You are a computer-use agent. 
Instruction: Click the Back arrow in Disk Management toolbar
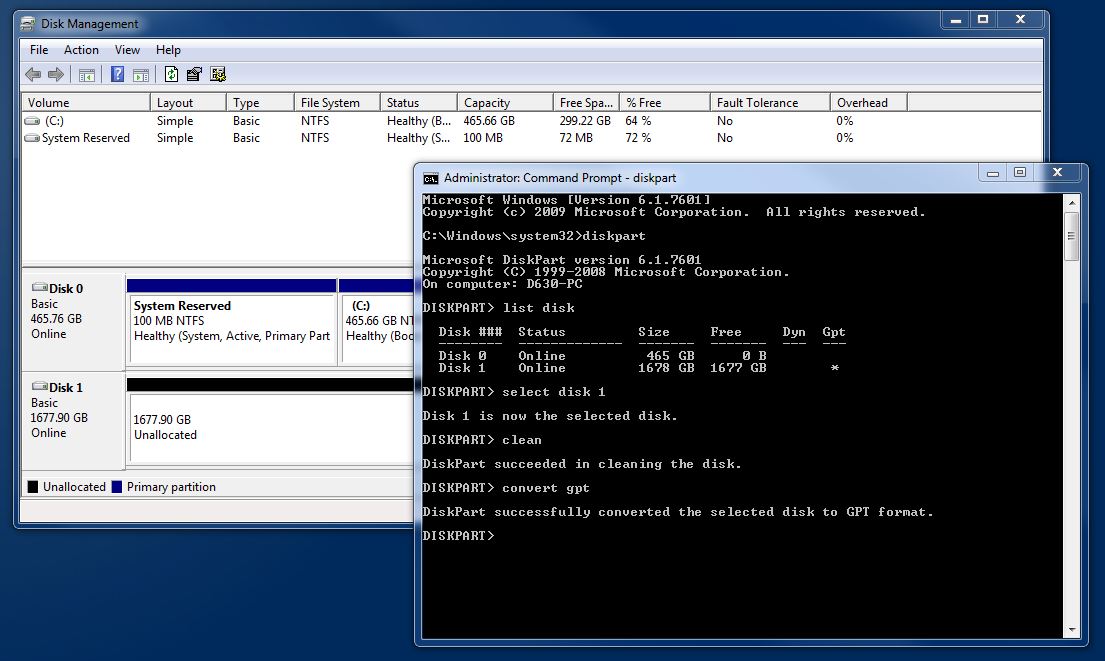33,74
